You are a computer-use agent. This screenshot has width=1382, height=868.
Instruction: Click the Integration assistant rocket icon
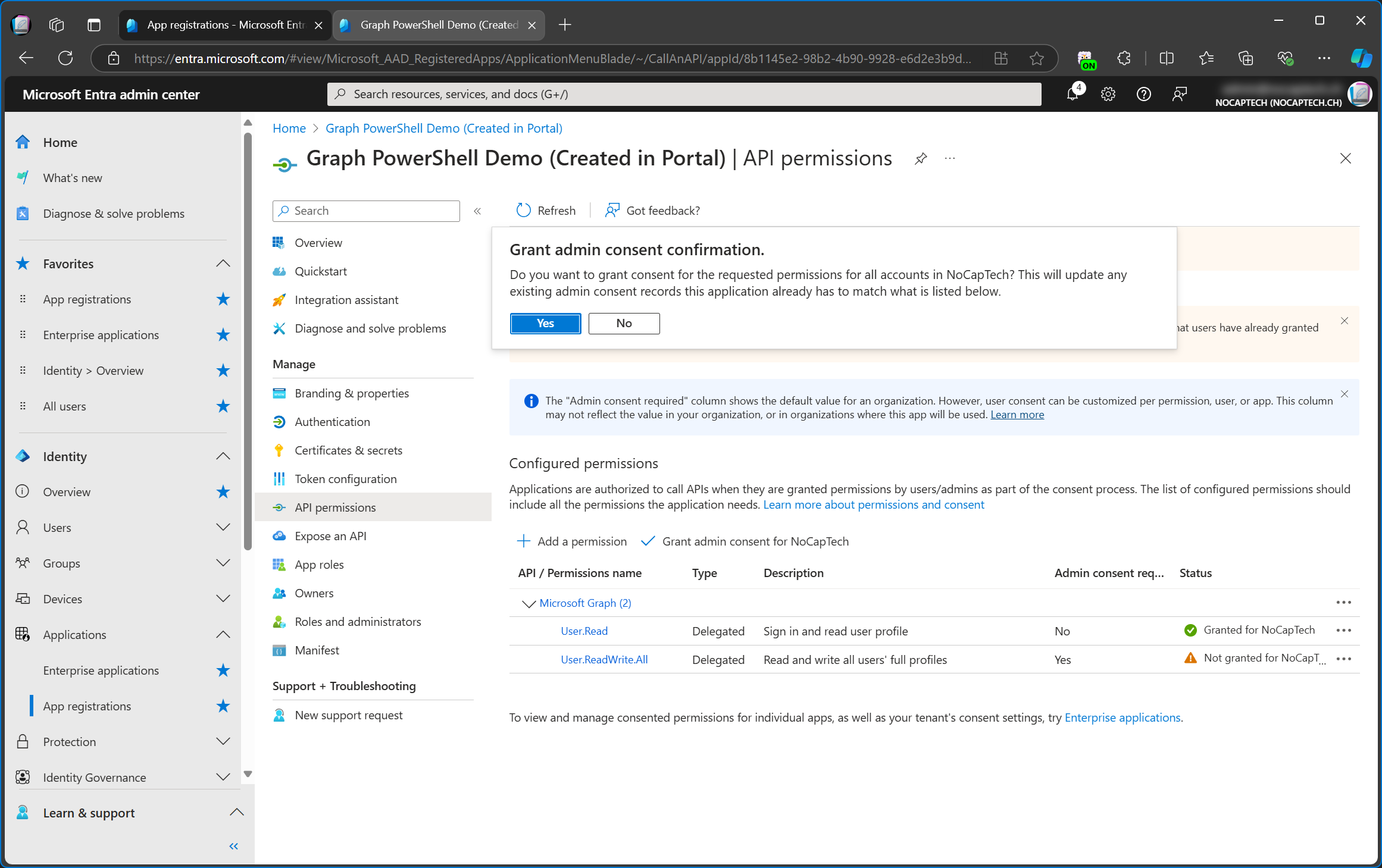pyautogui.click(x=279, y=299)
